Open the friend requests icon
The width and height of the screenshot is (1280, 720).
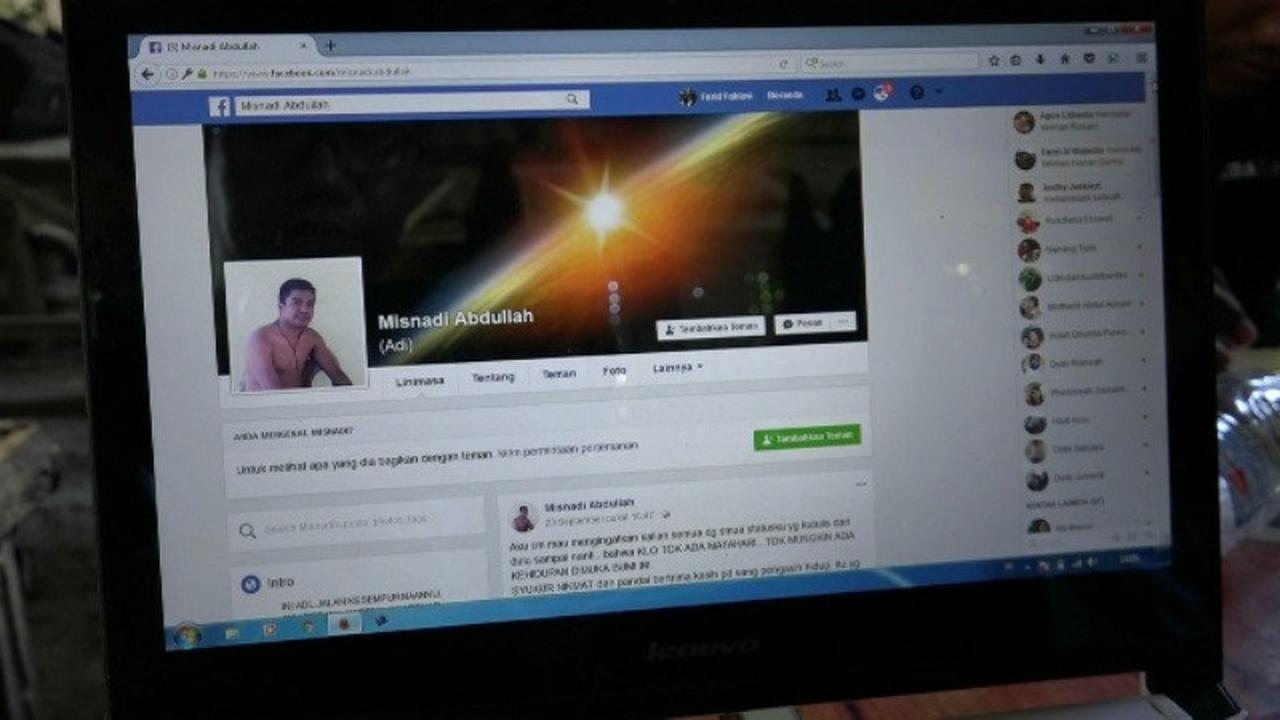click(832, 95)
